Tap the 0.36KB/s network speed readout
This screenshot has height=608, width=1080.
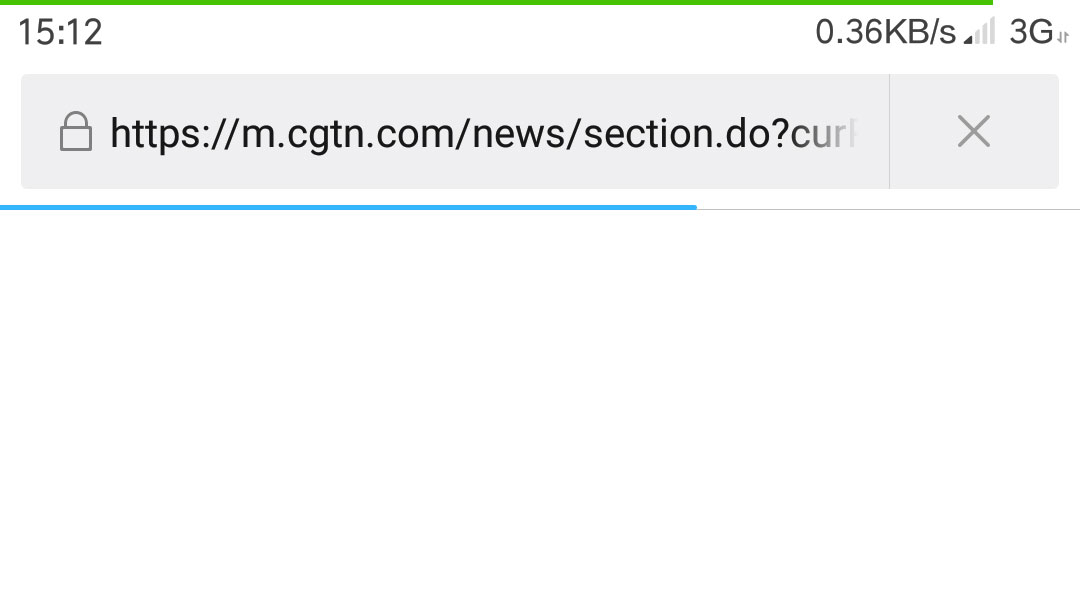point(886,32)
